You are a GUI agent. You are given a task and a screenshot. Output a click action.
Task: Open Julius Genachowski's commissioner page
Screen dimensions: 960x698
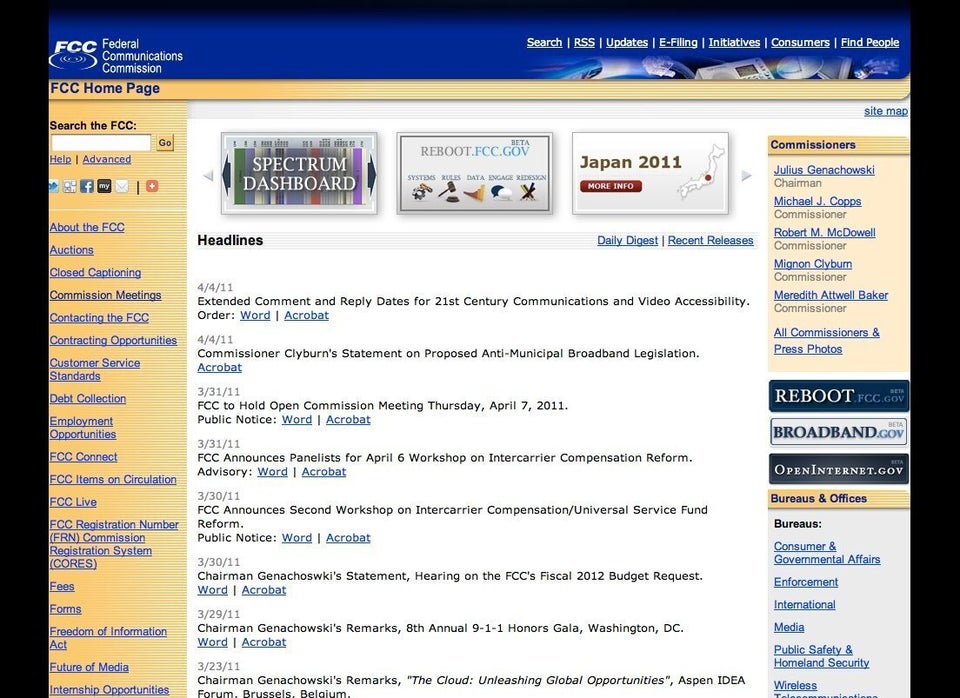(x=824, y=170)
